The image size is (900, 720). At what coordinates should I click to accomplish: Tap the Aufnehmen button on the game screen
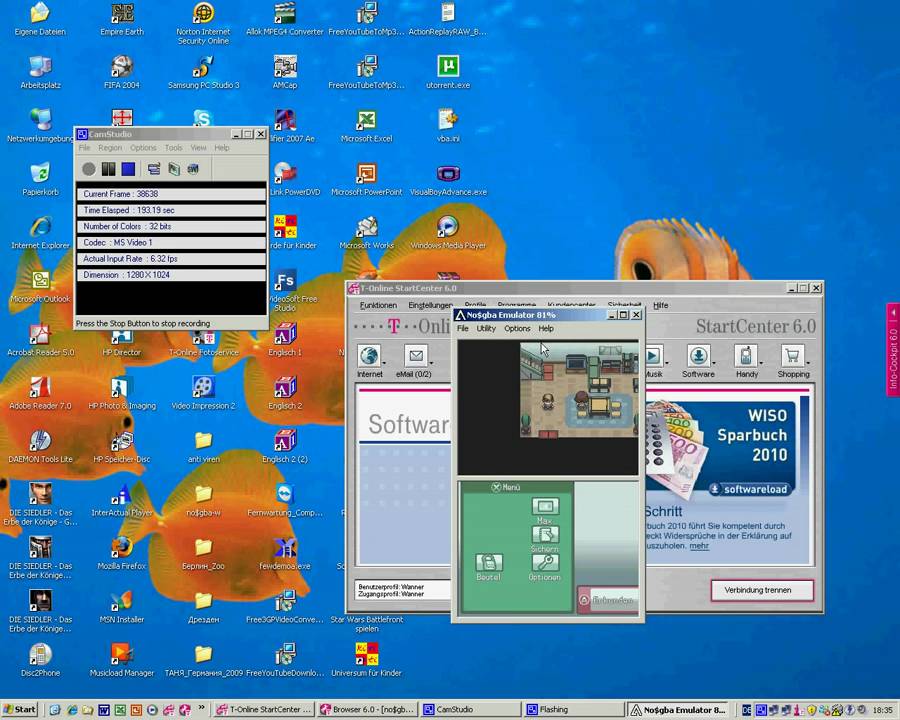[x=608, y=600]
